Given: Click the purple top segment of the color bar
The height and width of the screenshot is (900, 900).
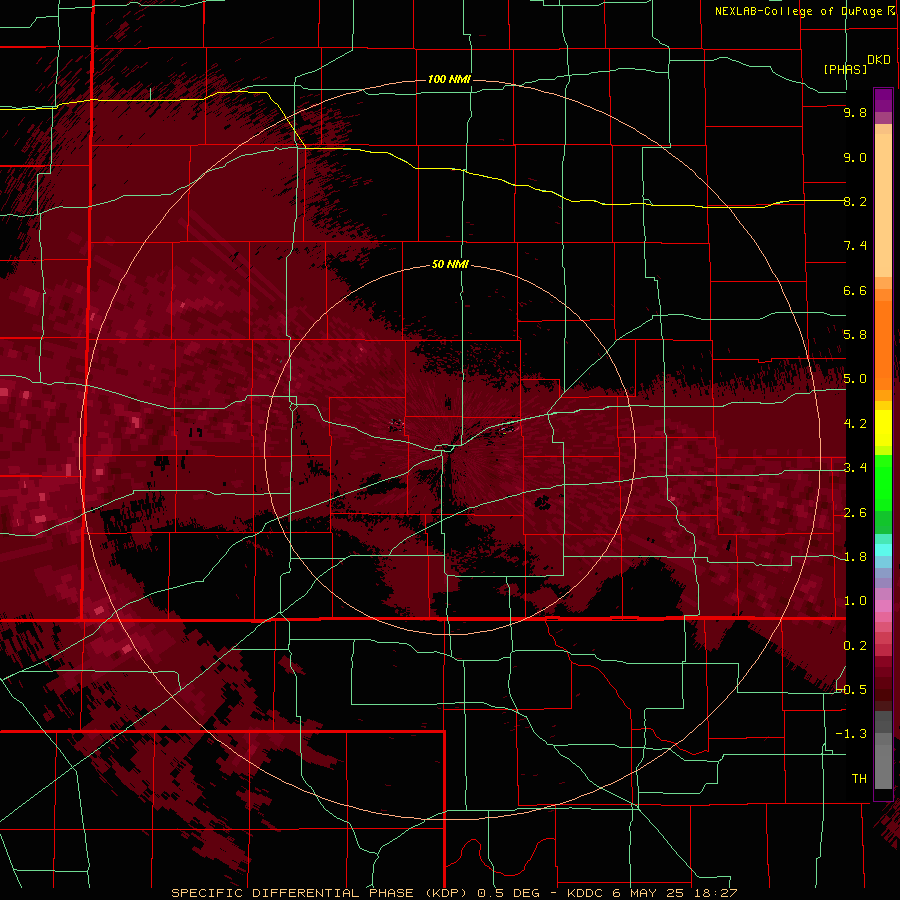Looking at the screenshot, I should [883, 101].
